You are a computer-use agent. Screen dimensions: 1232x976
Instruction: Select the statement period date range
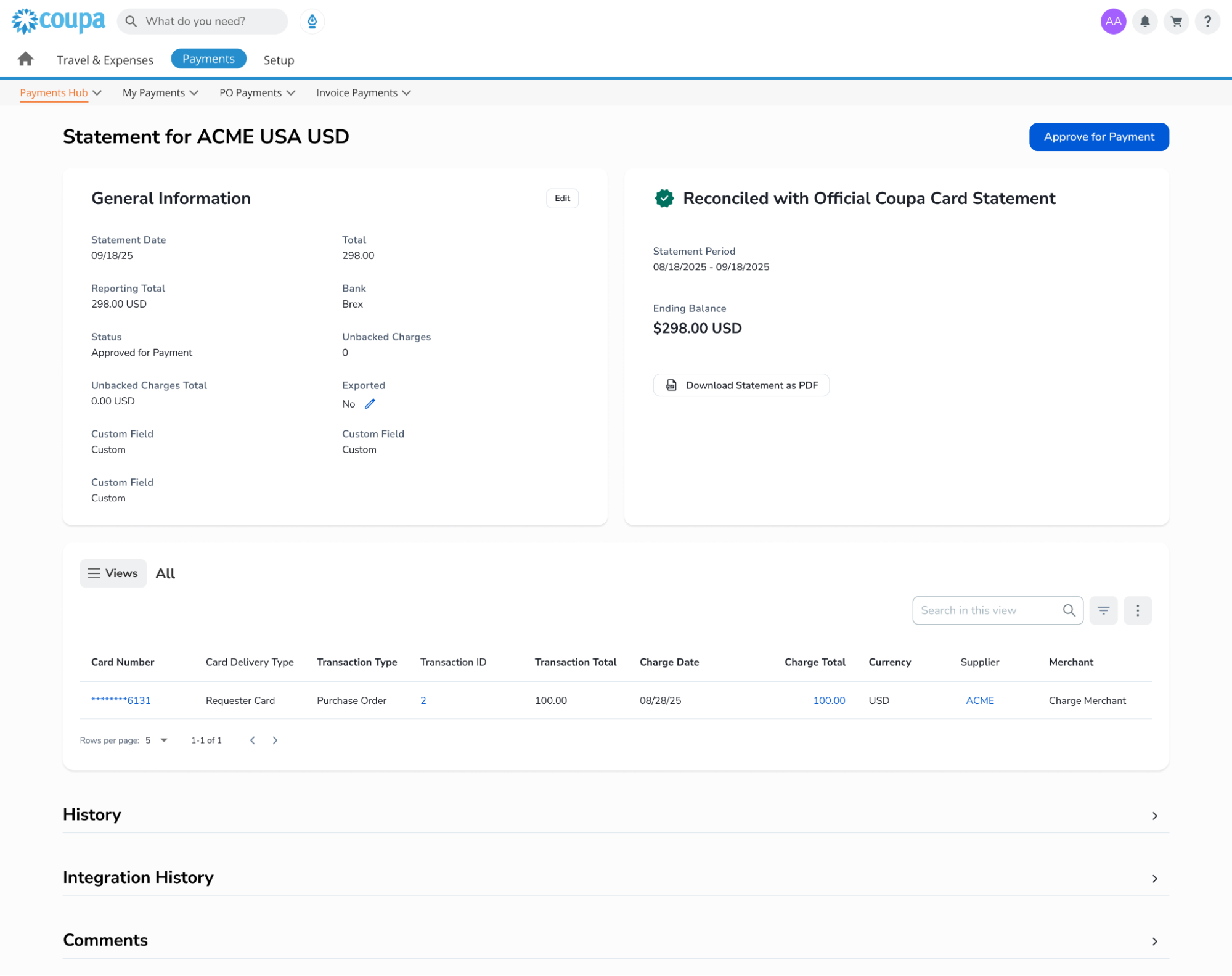click(x=711, y=267)
